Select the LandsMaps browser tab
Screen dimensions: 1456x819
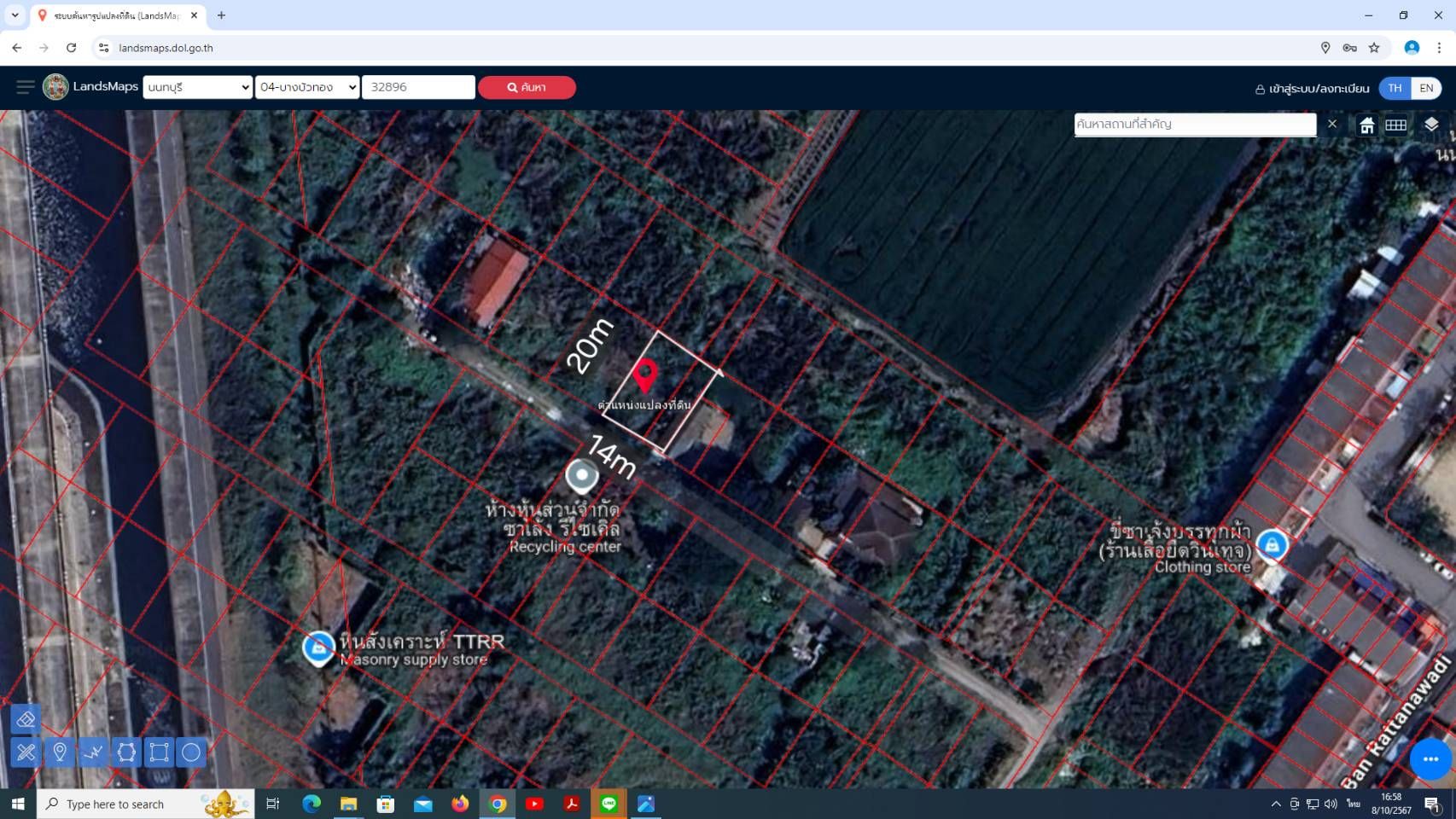[117, 15]
